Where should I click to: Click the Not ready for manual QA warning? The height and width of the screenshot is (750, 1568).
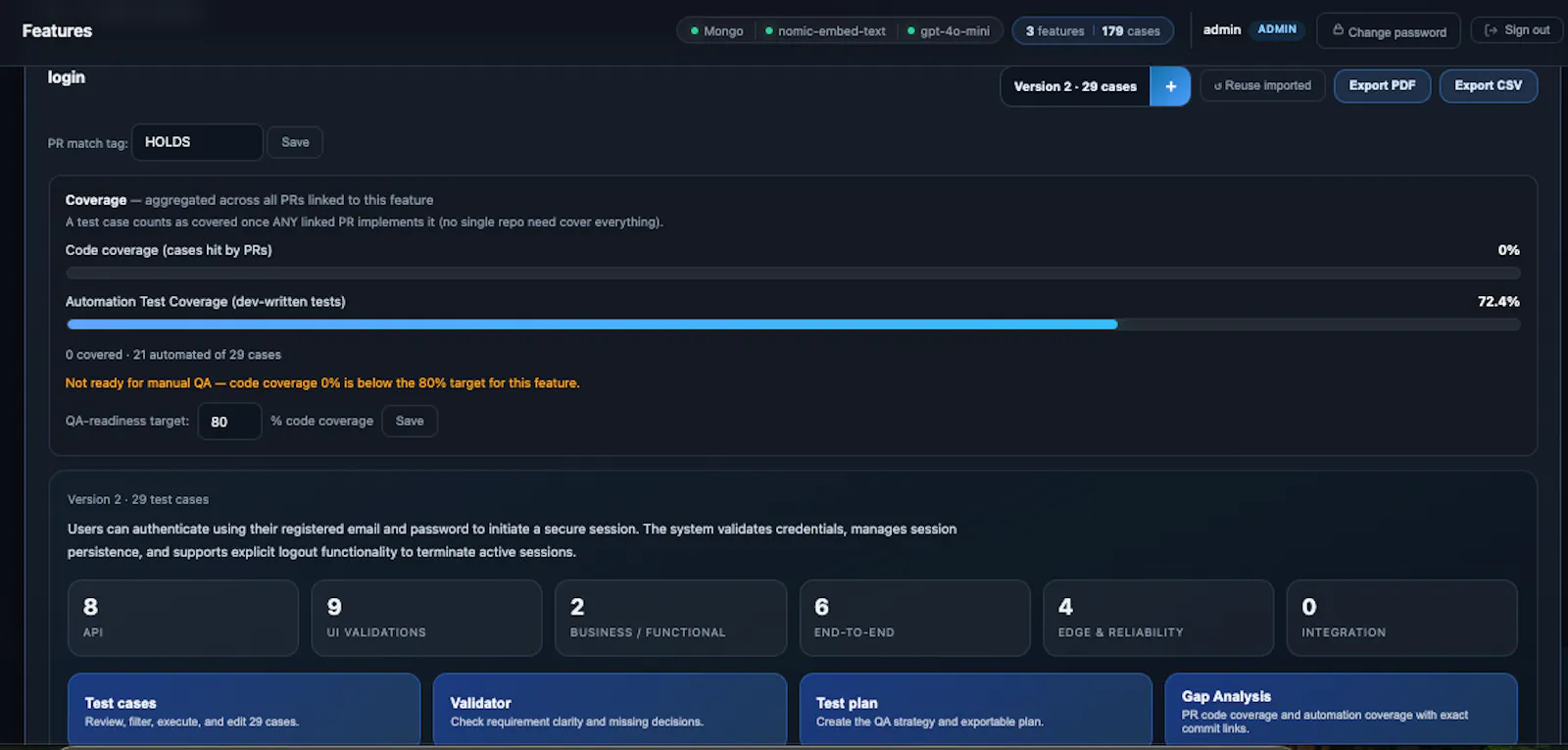point(322,383)
